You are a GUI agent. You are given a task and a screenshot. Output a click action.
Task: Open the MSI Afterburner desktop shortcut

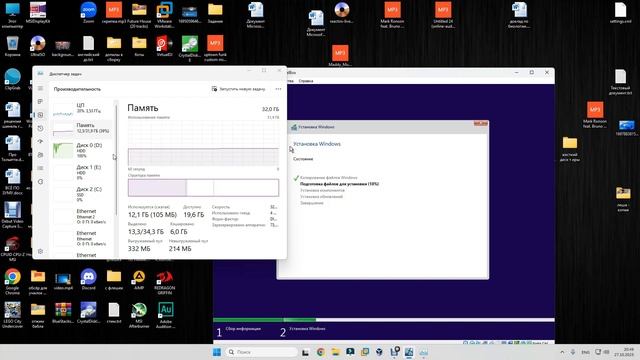(x=139, y=315)
